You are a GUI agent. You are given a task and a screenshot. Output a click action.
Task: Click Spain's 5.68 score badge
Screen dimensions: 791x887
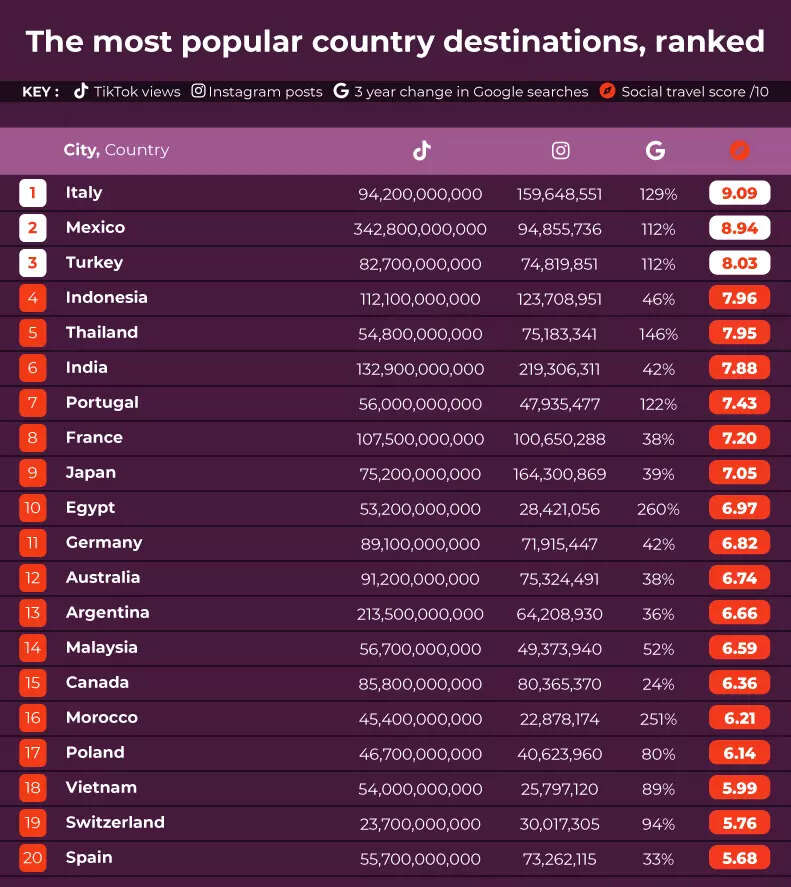(x=739, y=858)
